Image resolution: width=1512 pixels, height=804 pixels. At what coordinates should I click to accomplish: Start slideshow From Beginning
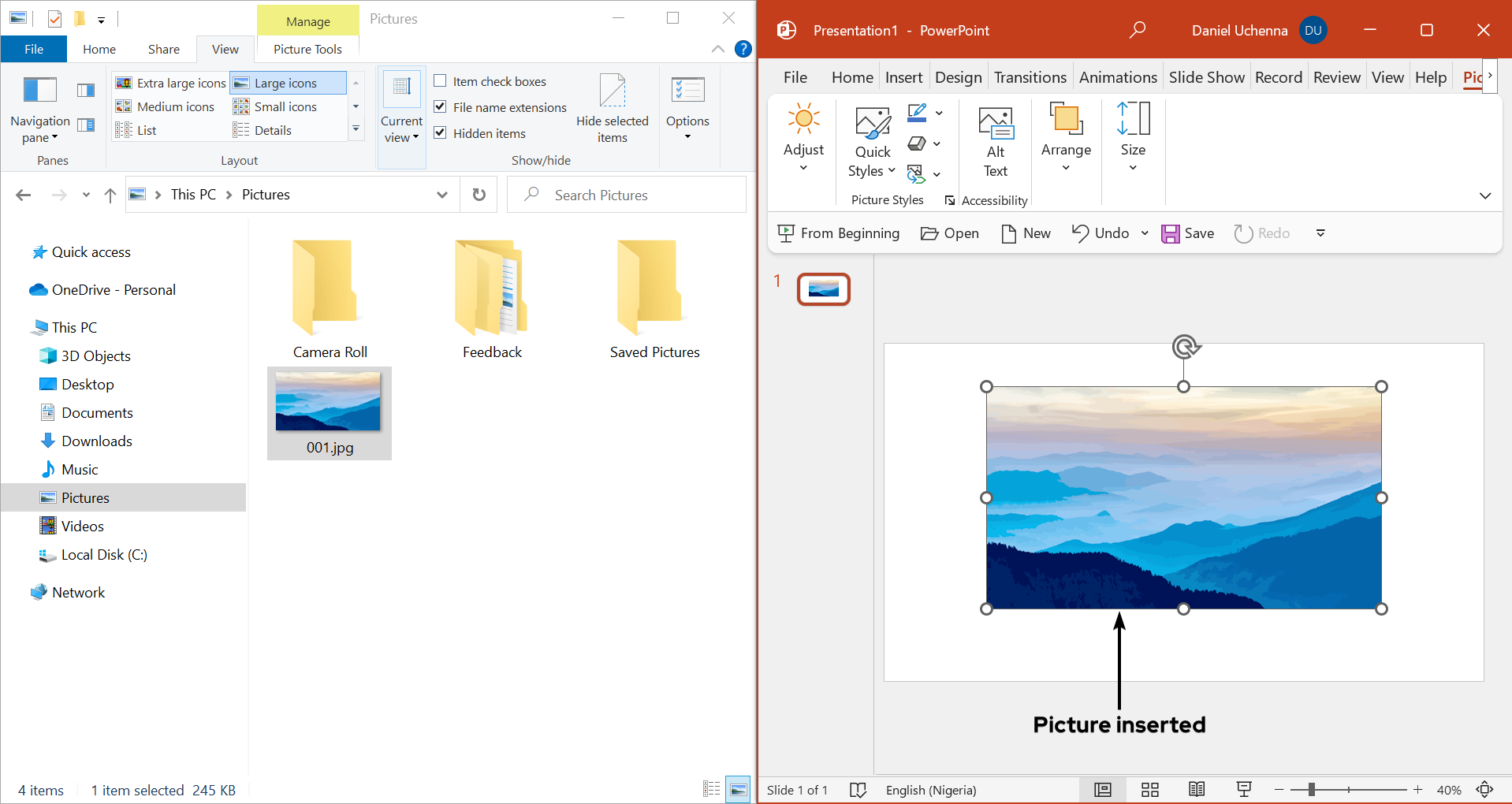tap(838, 233)
